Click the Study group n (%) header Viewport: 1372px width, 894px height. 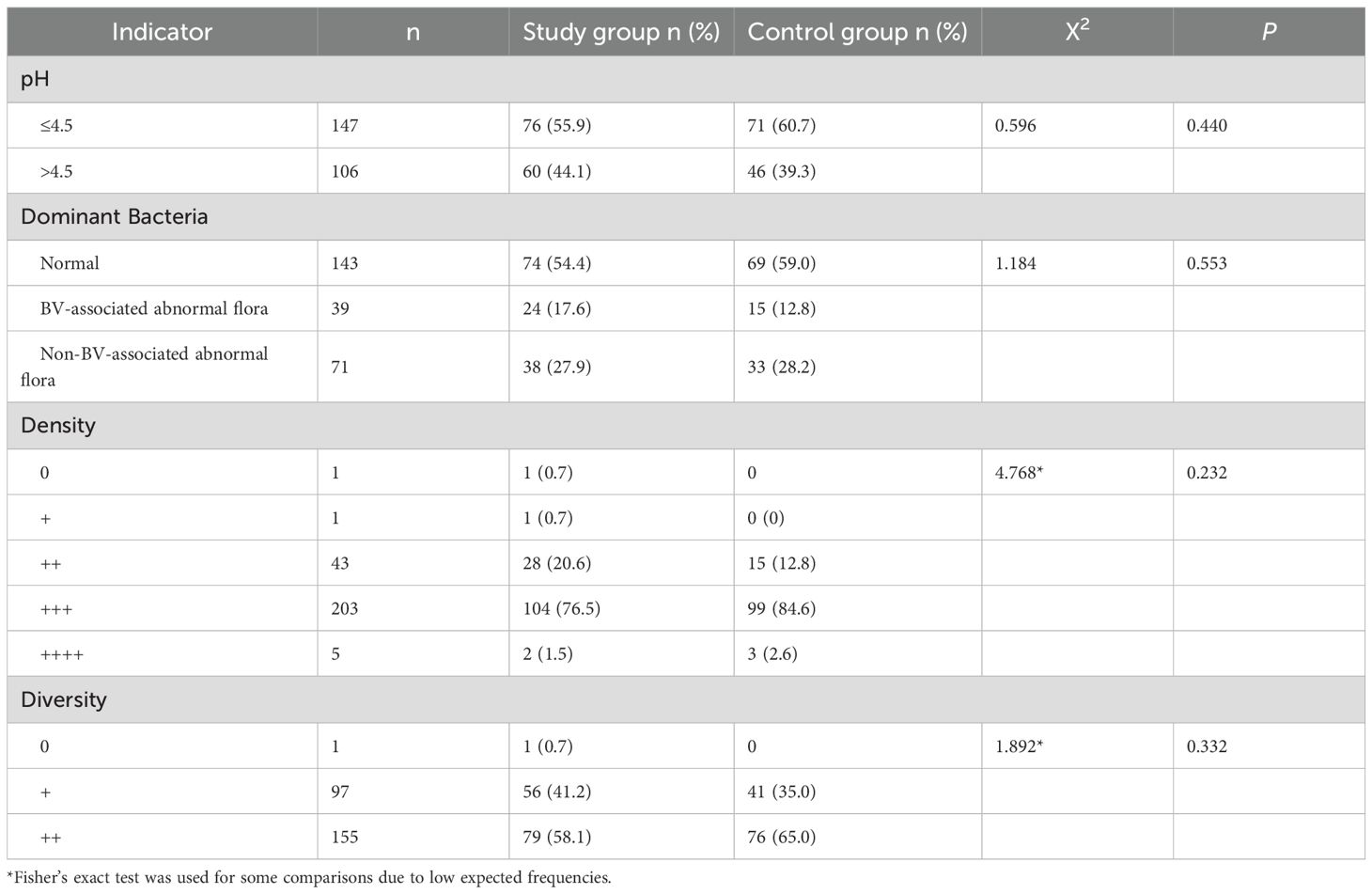pyautogui.click(x=621, y=32)
